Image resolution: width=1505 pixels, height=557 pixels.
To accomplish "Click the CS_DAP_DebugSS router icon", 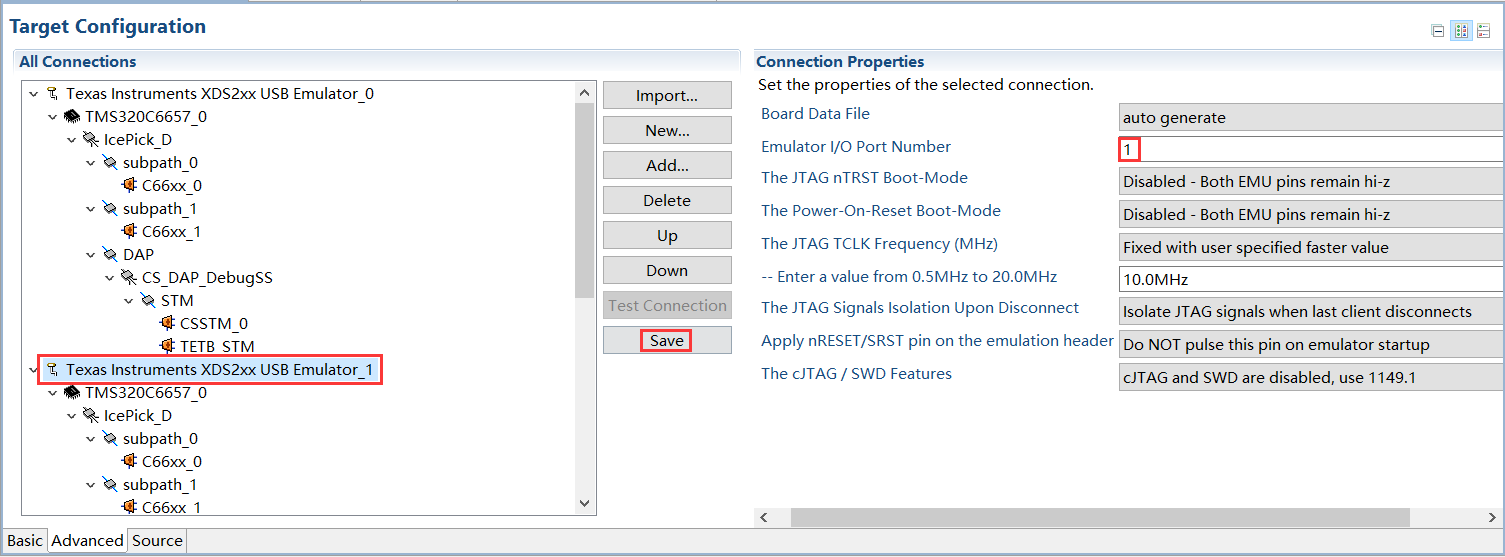I will tap(129, 278).
